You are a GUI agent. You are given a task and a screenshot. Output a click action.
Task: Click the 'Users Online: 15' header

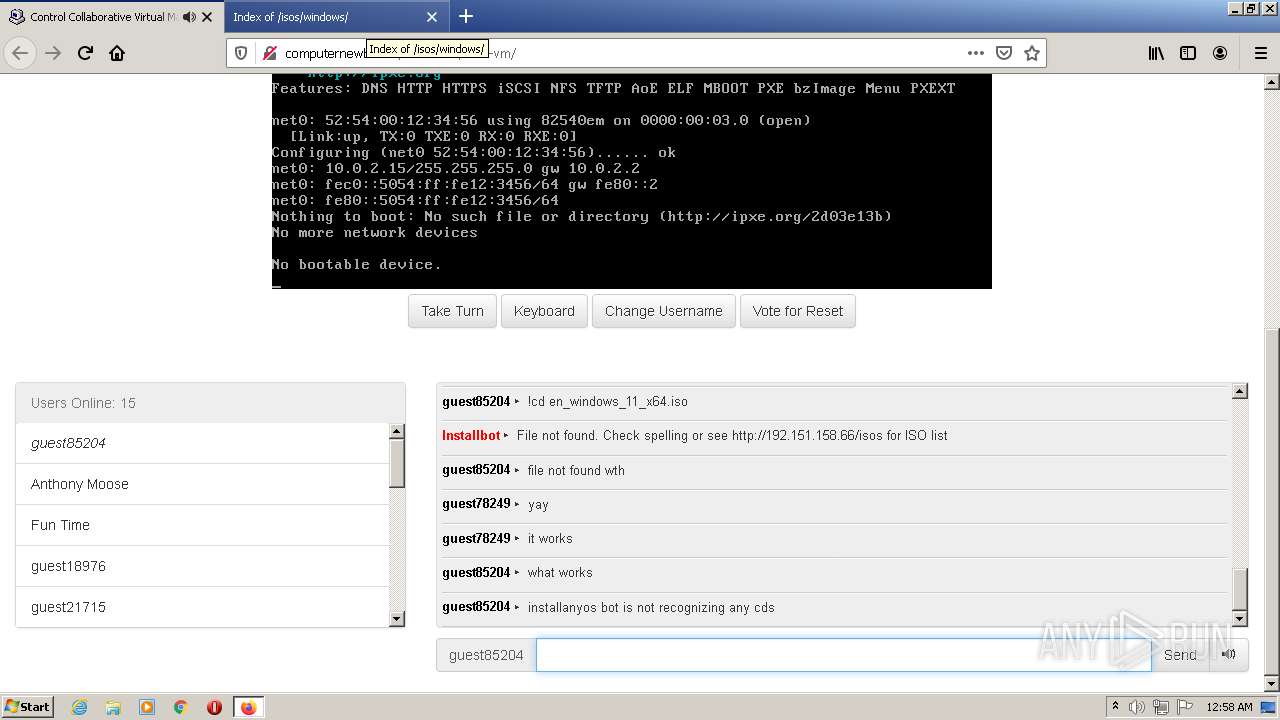tap(211, 403)
